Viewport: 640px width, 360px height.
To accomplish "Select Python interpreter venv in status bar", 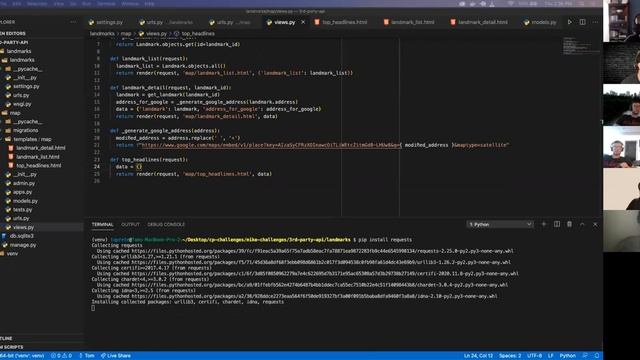I will (x=22, y=356).
